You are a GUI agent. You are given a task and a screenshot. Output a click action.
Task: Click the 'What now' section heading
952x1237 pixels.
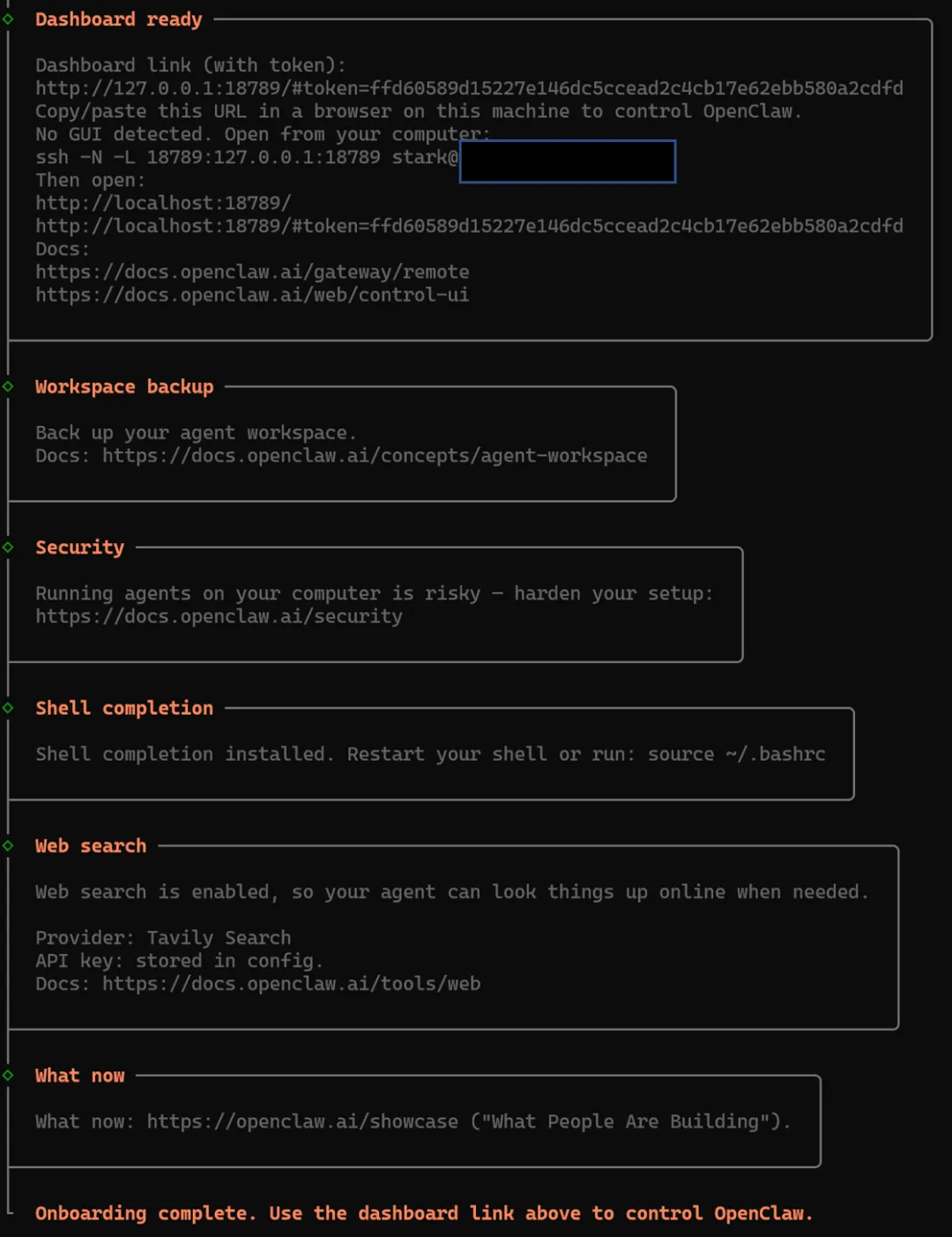(x=79, y=1076)
